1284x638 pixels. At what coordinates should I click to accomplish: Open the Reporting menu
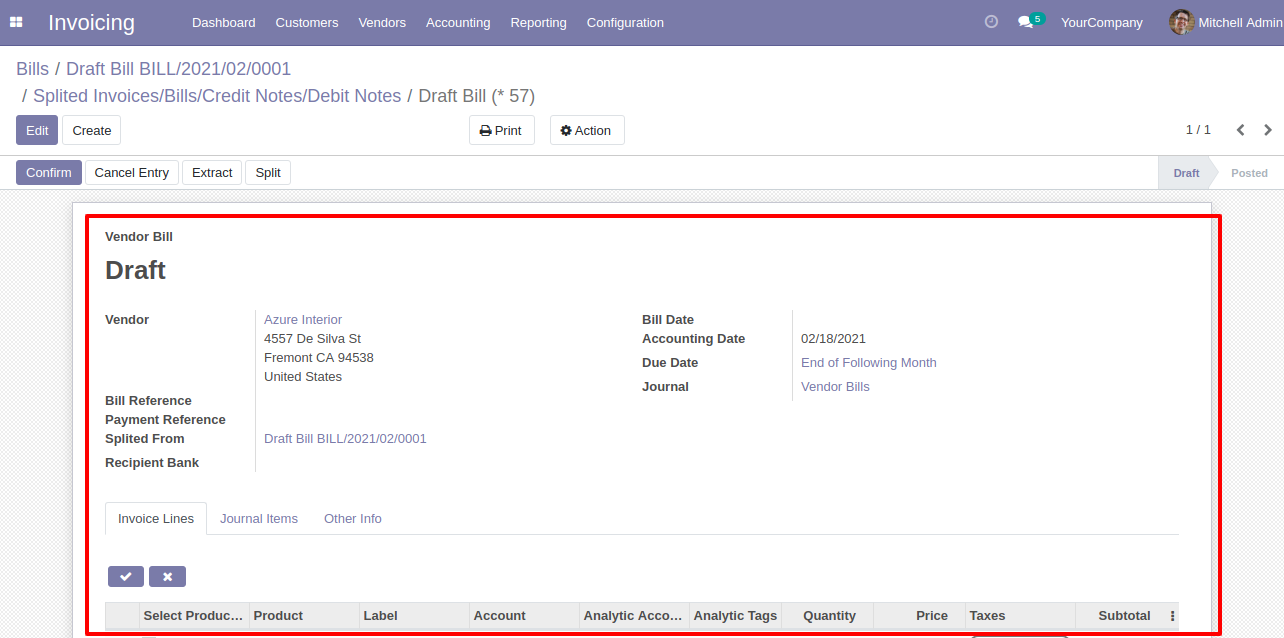pos(538,22)
